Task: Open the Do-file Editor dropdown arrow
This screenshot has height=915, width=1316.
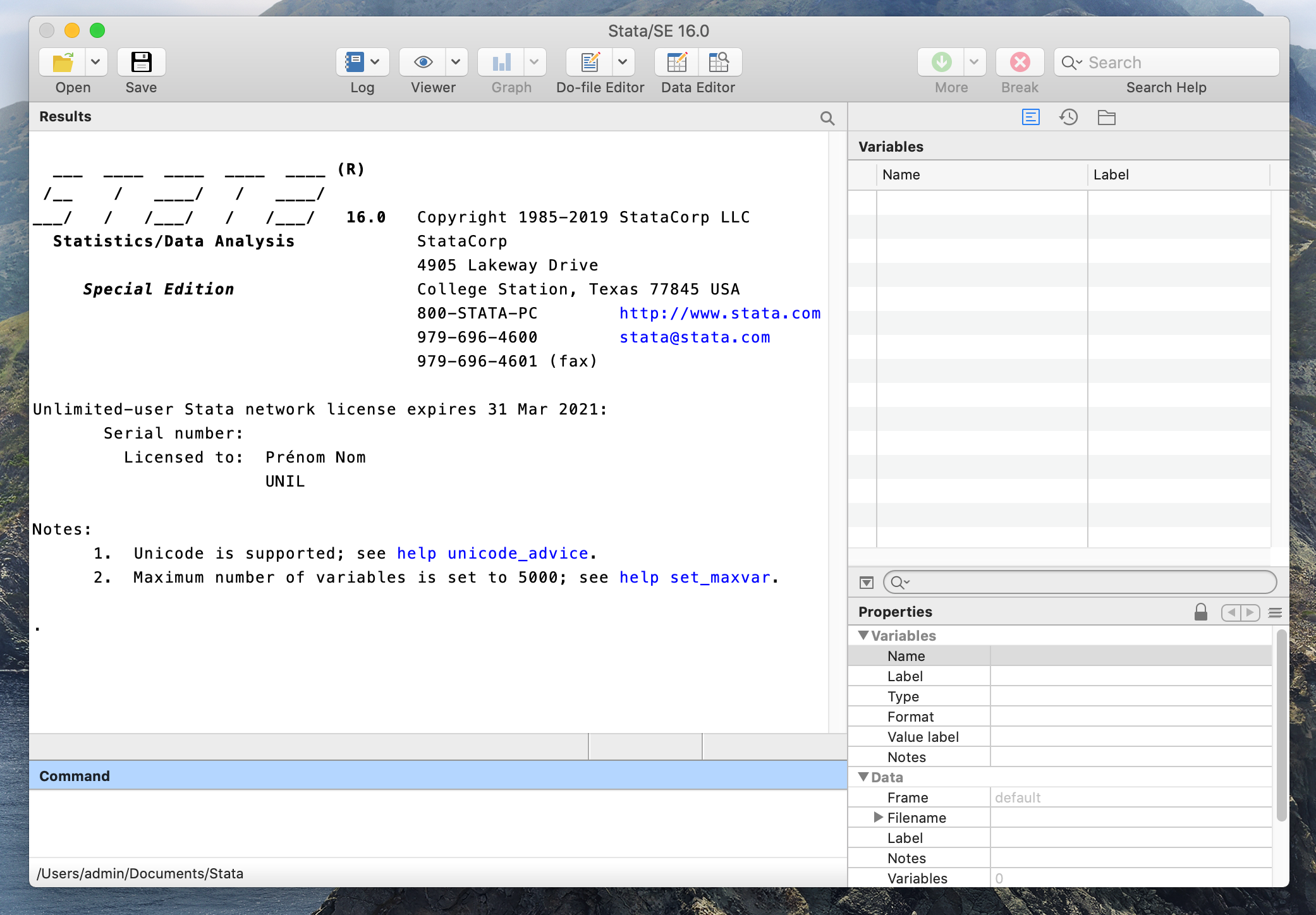Action: pos(623,62)
